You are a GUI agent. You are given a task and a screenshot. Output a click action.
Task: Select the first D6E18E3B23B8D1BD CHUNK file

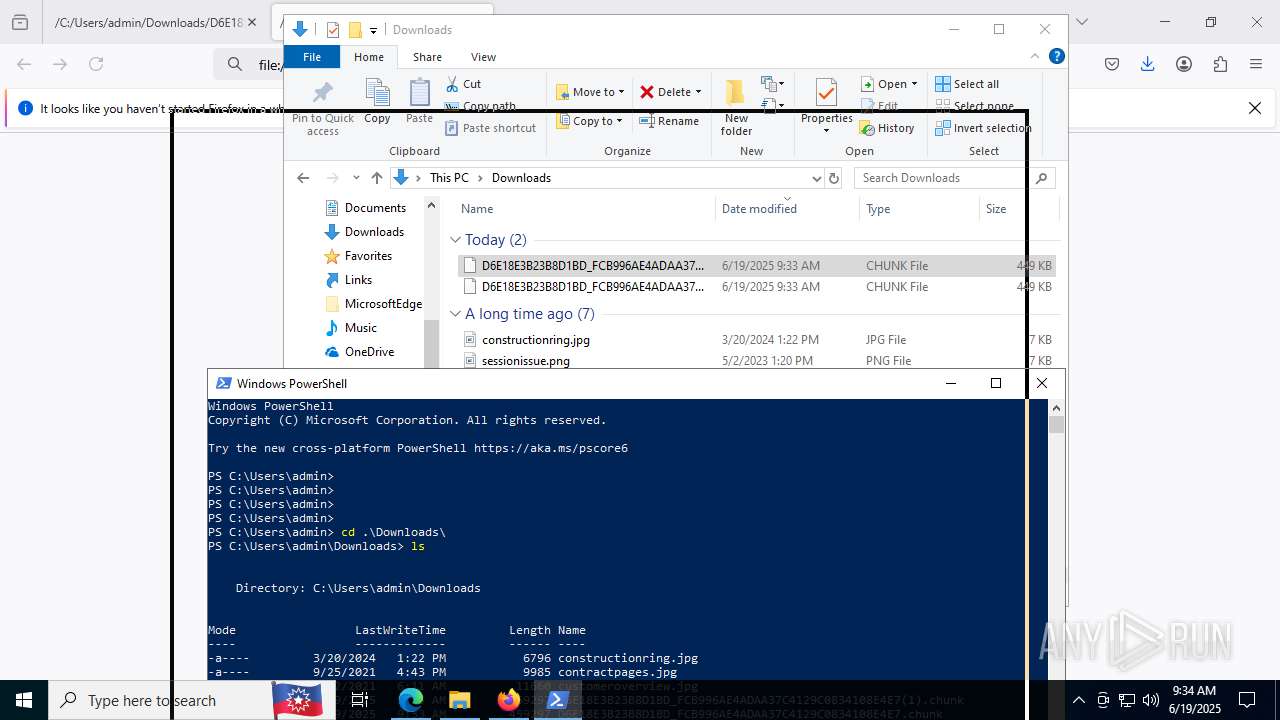[x=757, y=266]
